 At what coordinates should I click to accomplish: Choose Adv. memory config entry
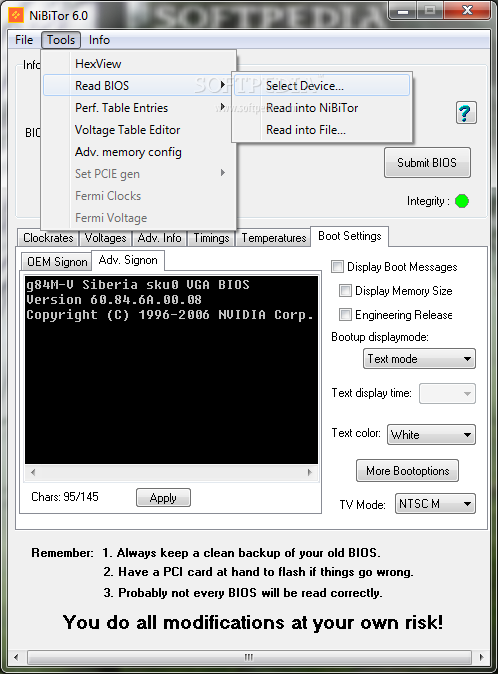(139, 152)
